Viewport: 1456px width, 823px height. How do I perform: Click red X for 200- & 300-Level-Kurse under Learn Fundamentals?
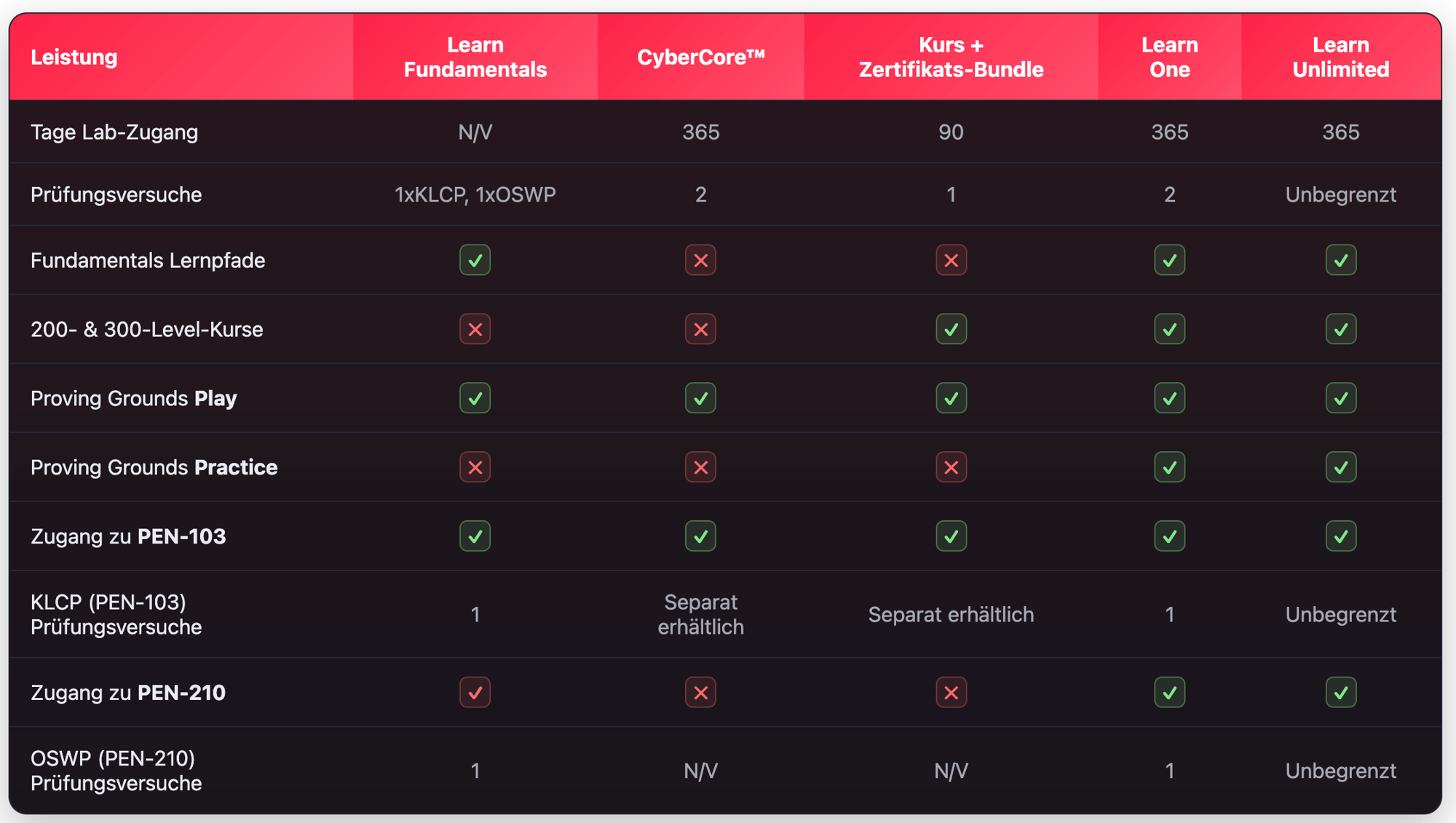[x=475, y=329]
